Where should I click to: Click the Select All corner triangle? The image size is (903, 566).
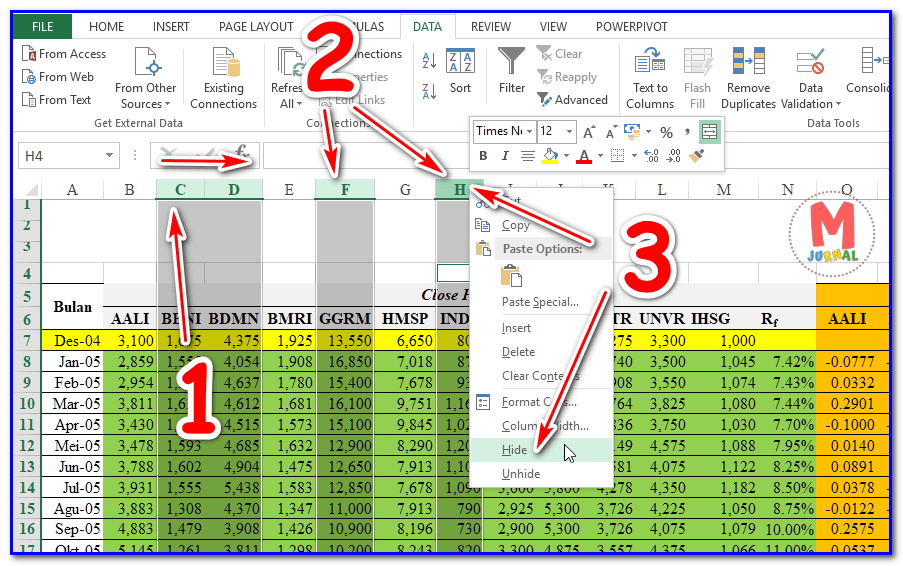point(31,189)
